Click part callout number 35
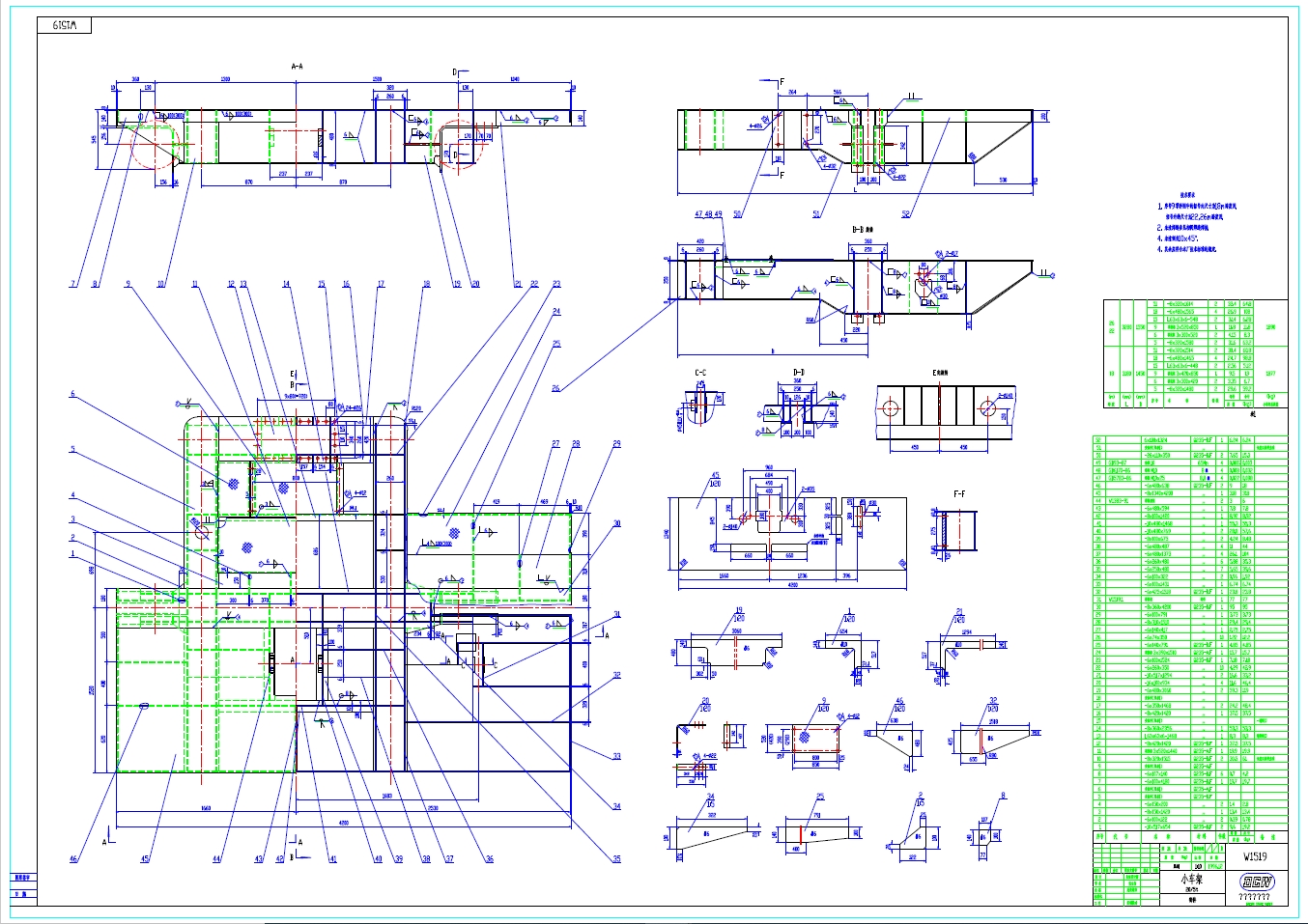1308x924 pixels. click(616, 858)
